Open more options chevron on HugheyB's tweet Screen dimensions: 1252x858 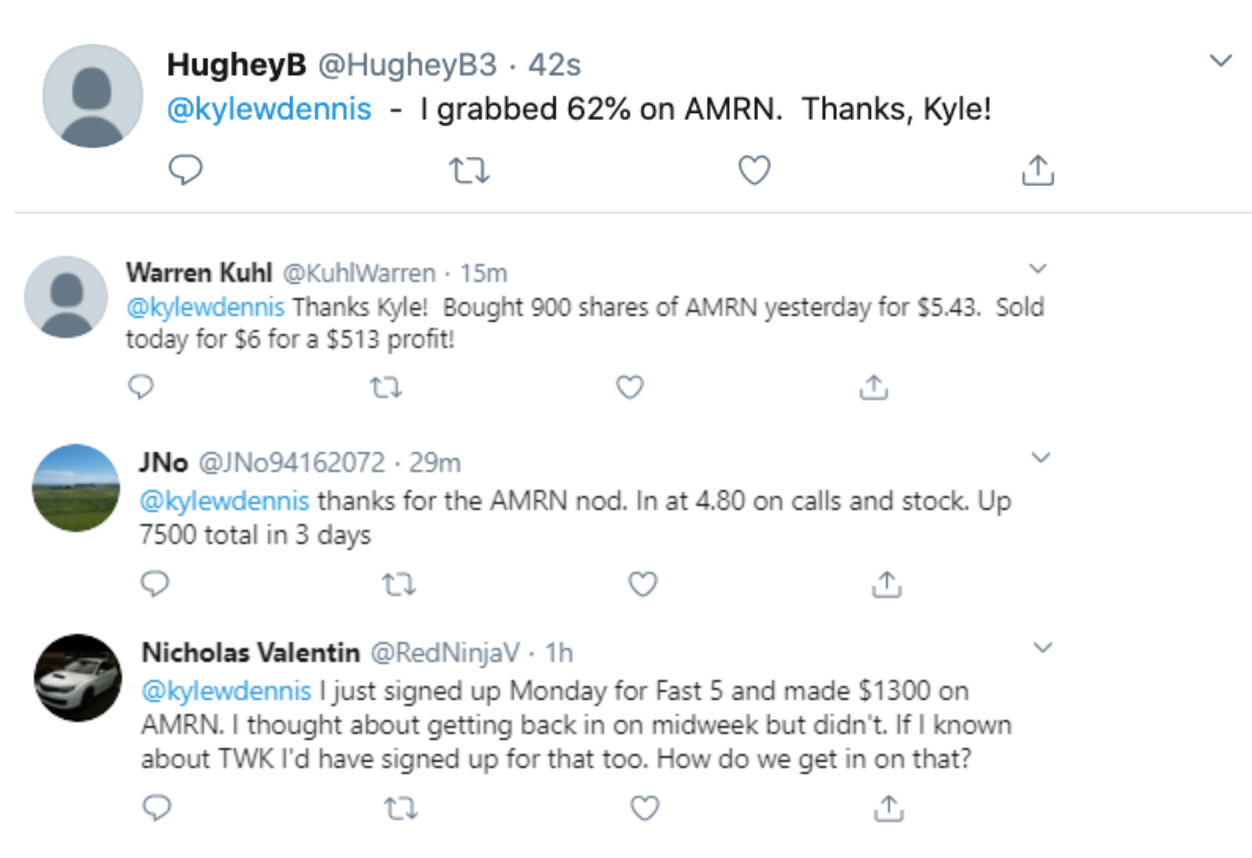pos(1220,61)
